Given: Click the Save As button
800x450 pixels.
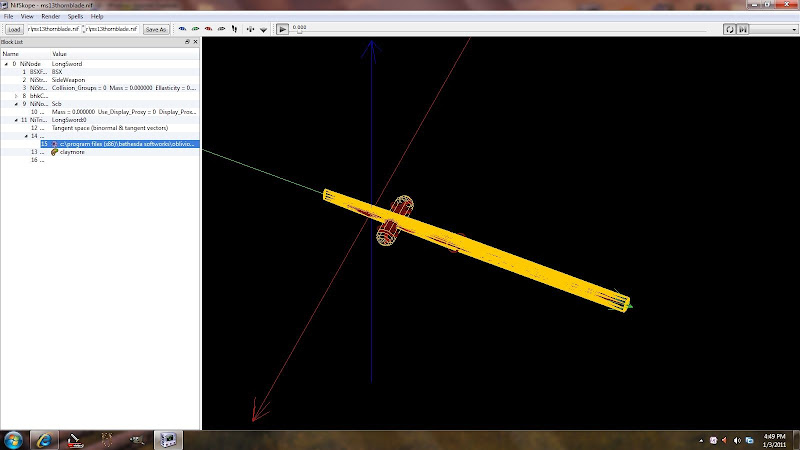Looking at the screenshot, I should tap(156, 30).
